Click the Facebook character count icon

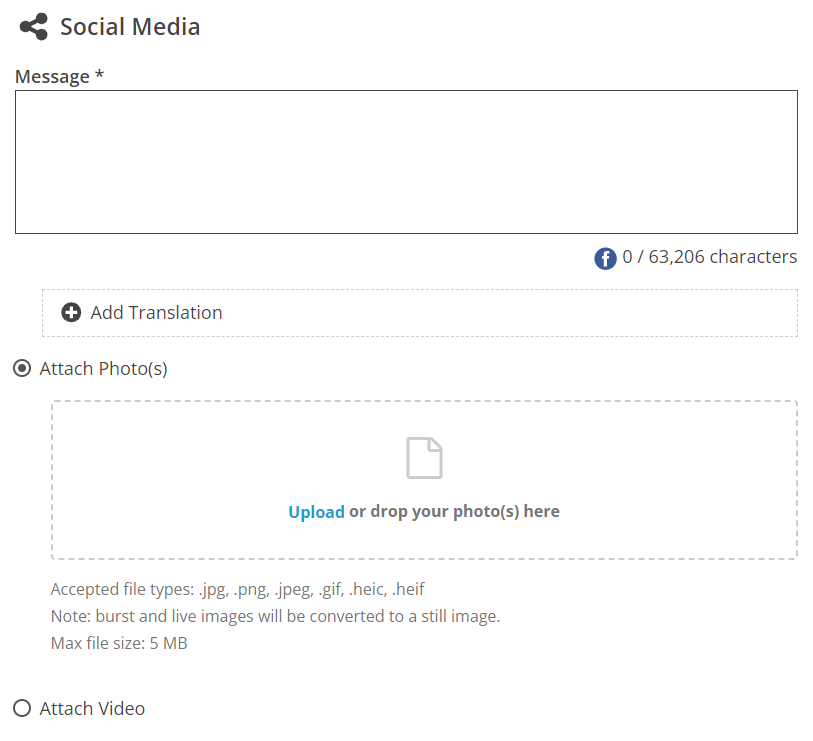click(605, 258)
